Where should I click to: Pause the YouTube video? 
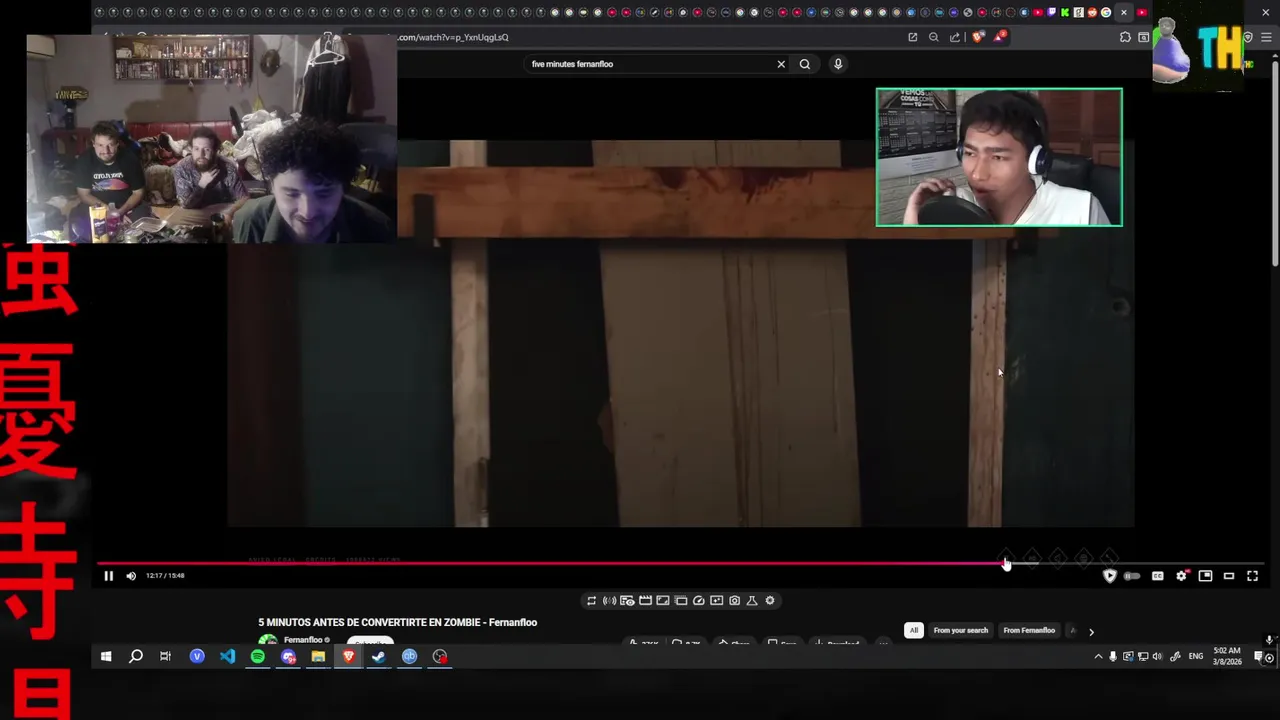[x=108, y=575]
